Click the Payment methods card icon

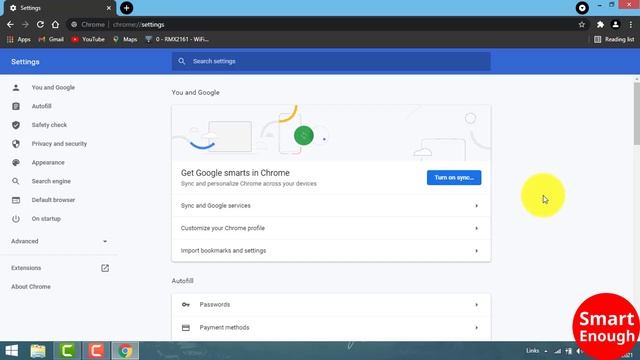click(186, 327)
